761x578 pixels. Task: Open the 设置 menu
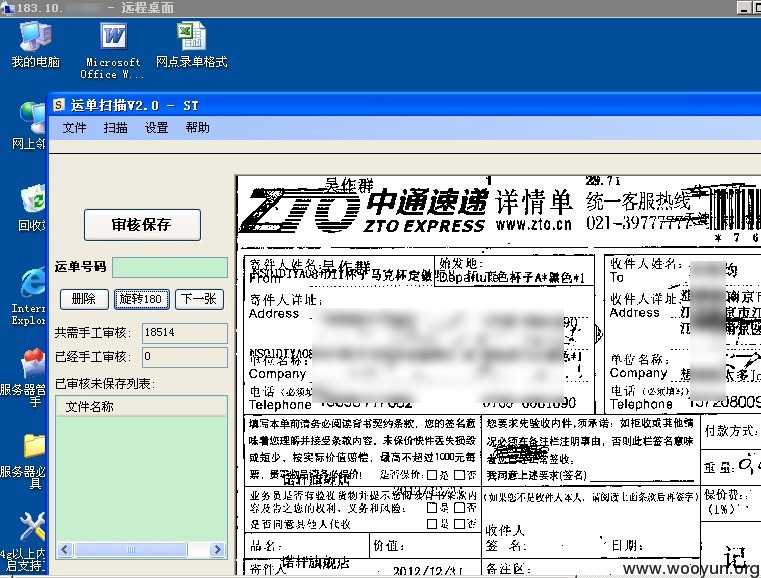[156, 128]
